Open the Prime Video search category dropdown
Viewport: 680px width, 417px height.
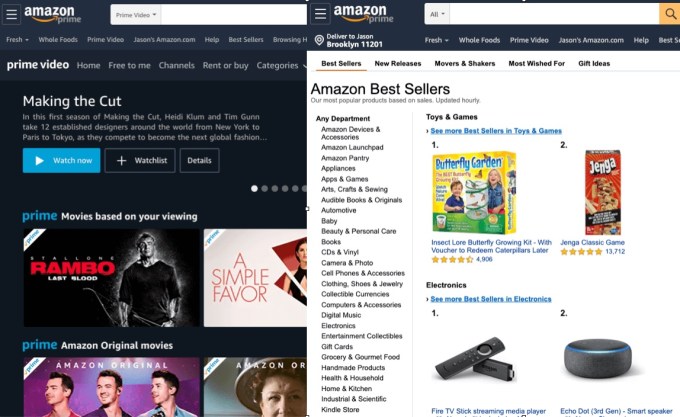[136, 15]
